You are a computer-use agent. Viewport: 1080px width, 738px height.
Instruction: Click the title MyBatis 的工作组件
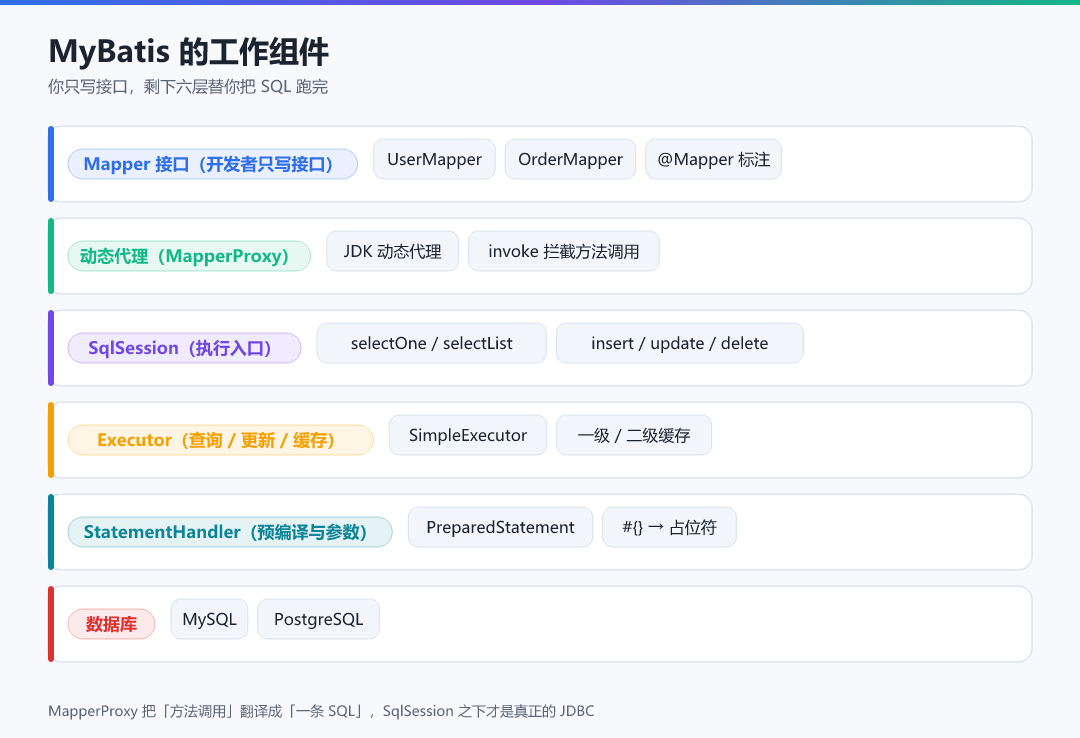pyautogui.click(x=189, y=52)
